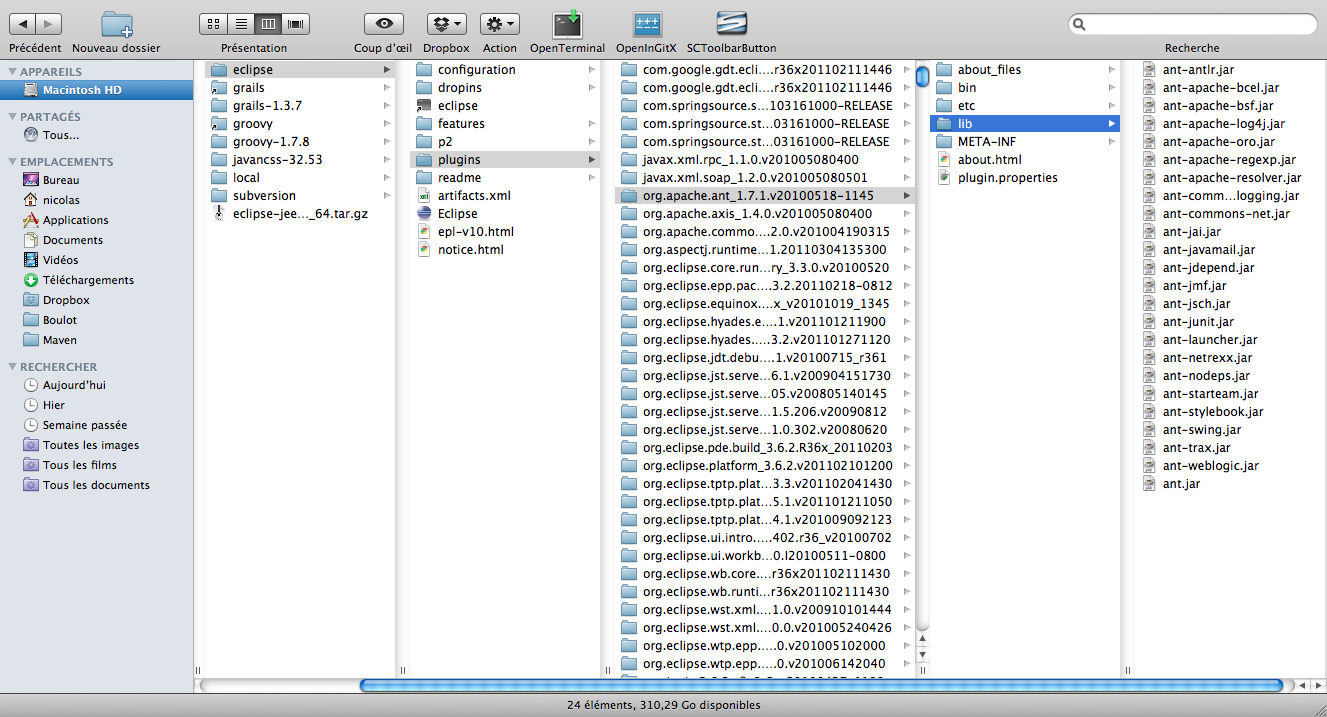1327x717 pixels.
Task: Switch to icon view mode
Action: (213, 23)
